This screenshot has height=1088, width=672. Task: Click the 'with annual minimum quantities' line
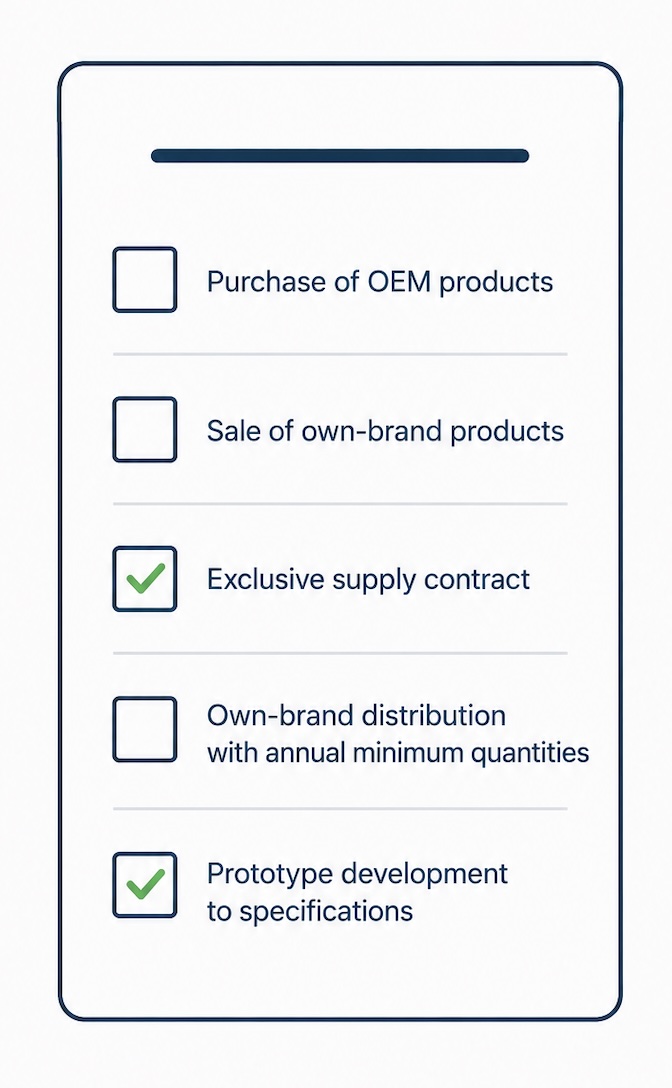point(398,753)
